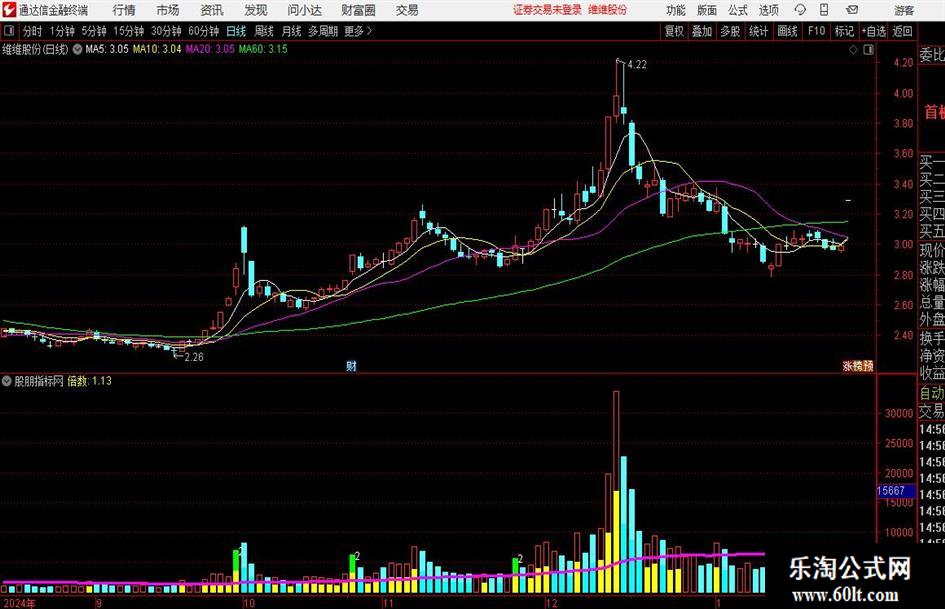Expand the dropdown arrow next to 维维股份(日线)

pyautogui.click(x=77, y=49)
